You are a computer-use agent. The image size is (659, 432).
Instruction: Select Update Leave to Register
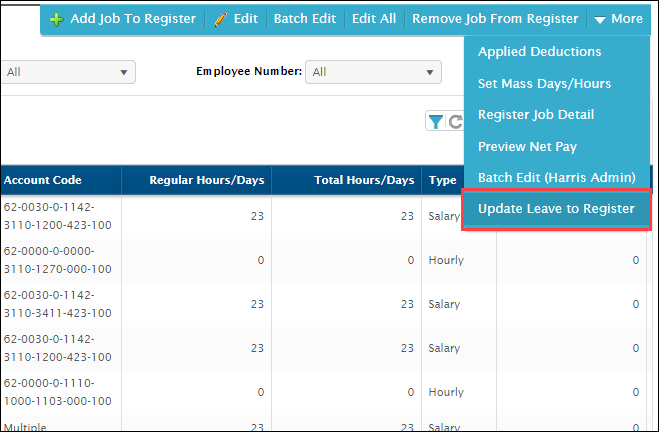tap(556, 209)
